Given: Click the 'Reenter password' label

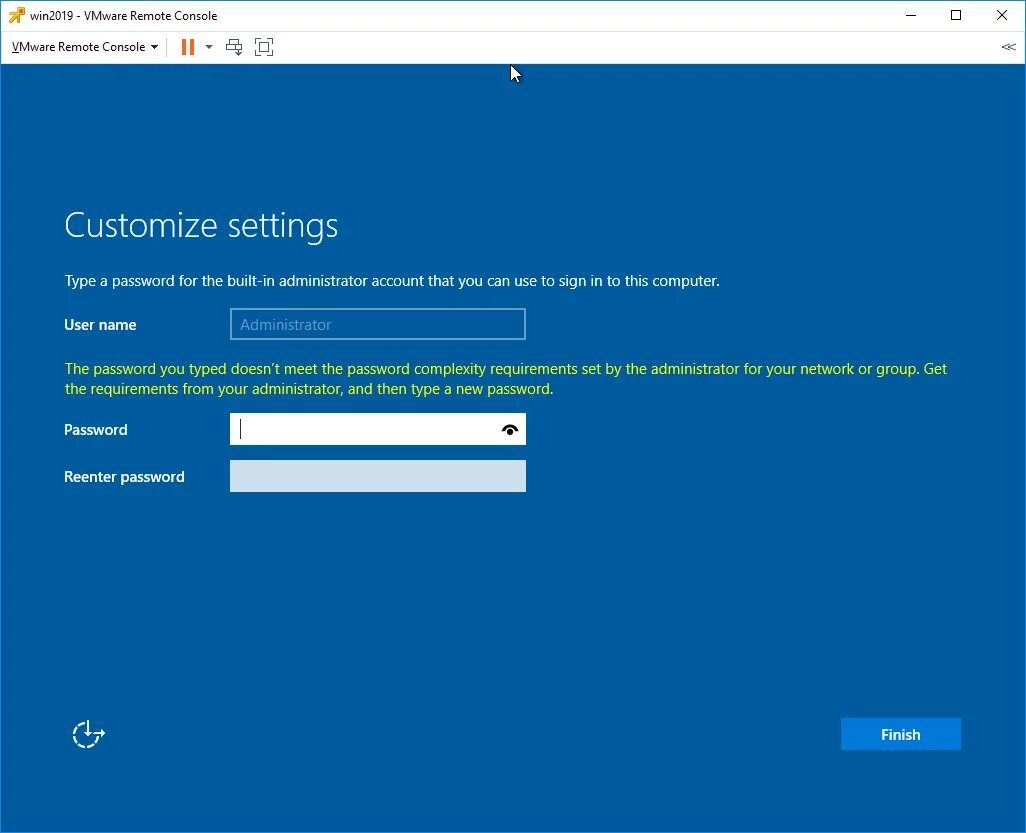Looking at the screenshot, I should pyautogui.click(x=124, y=476).
